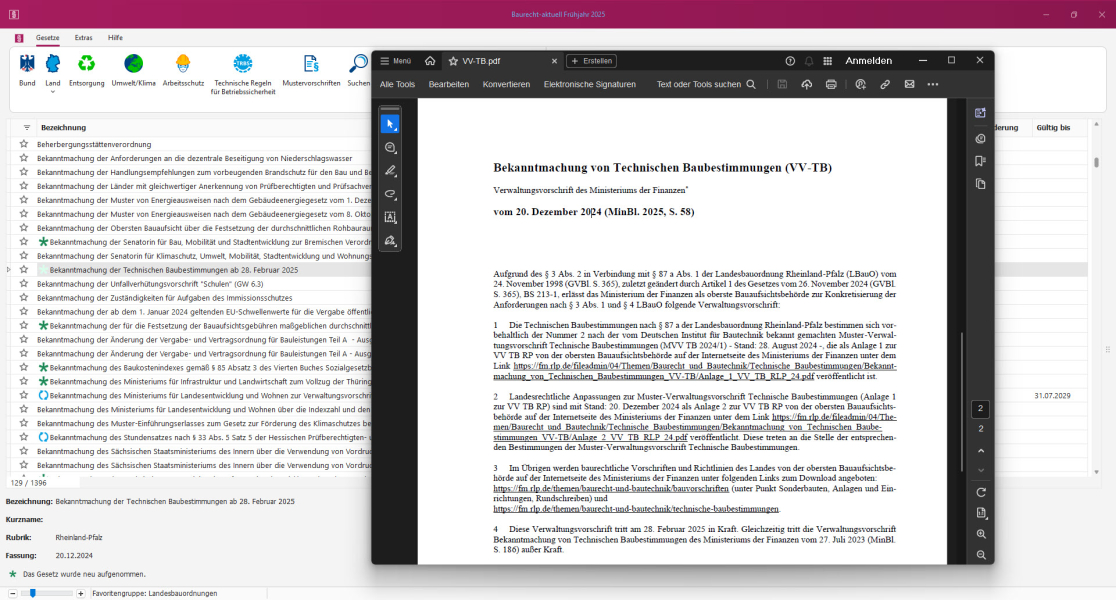The image size is (1116, 600).
Task: Expand the Land dropdown arrow
Action: pyautogui.click(x=53, y=92)
